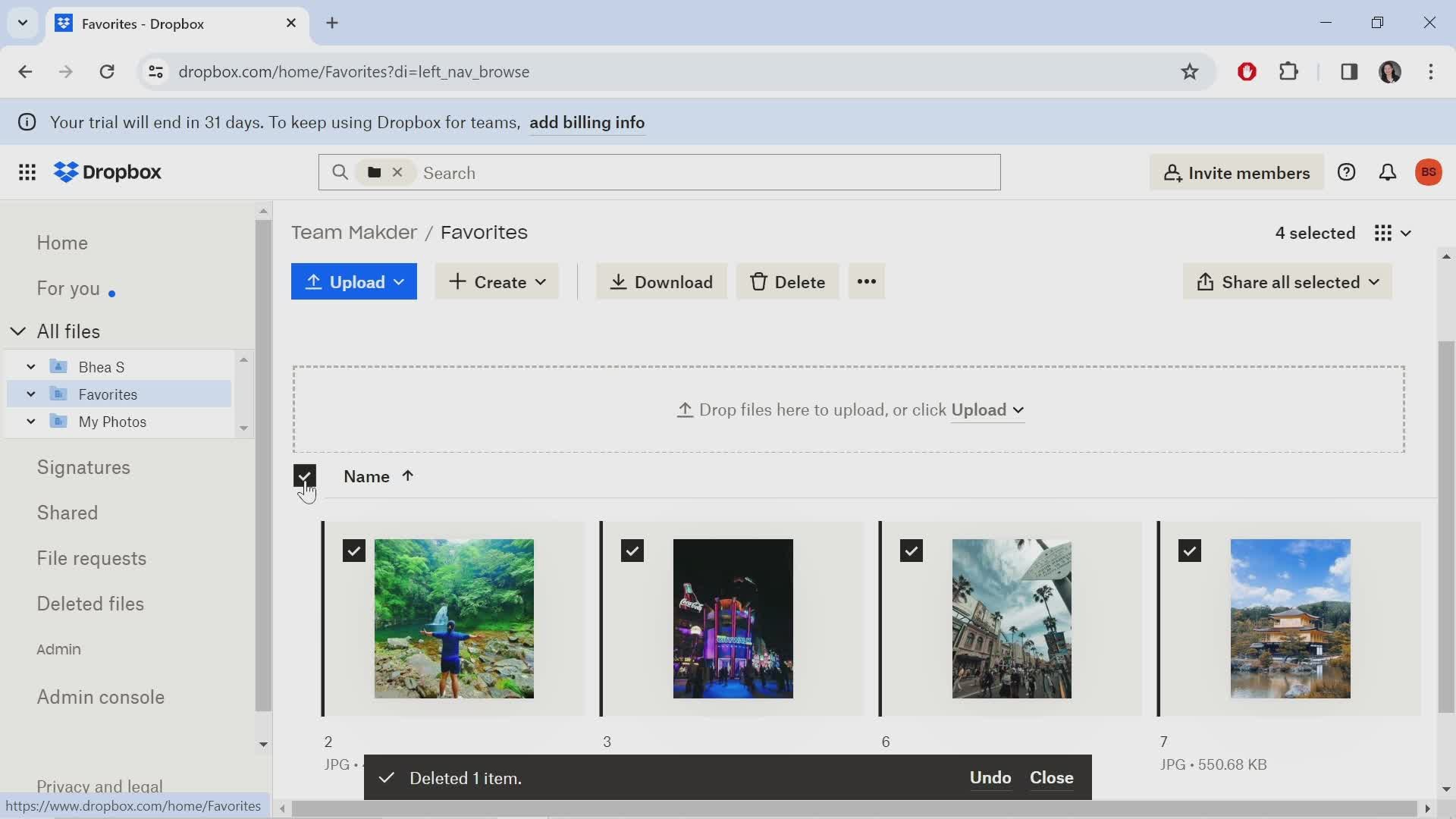Click the Upload icon button
This screenshot has height=819, width=1456.
(315, 282)
